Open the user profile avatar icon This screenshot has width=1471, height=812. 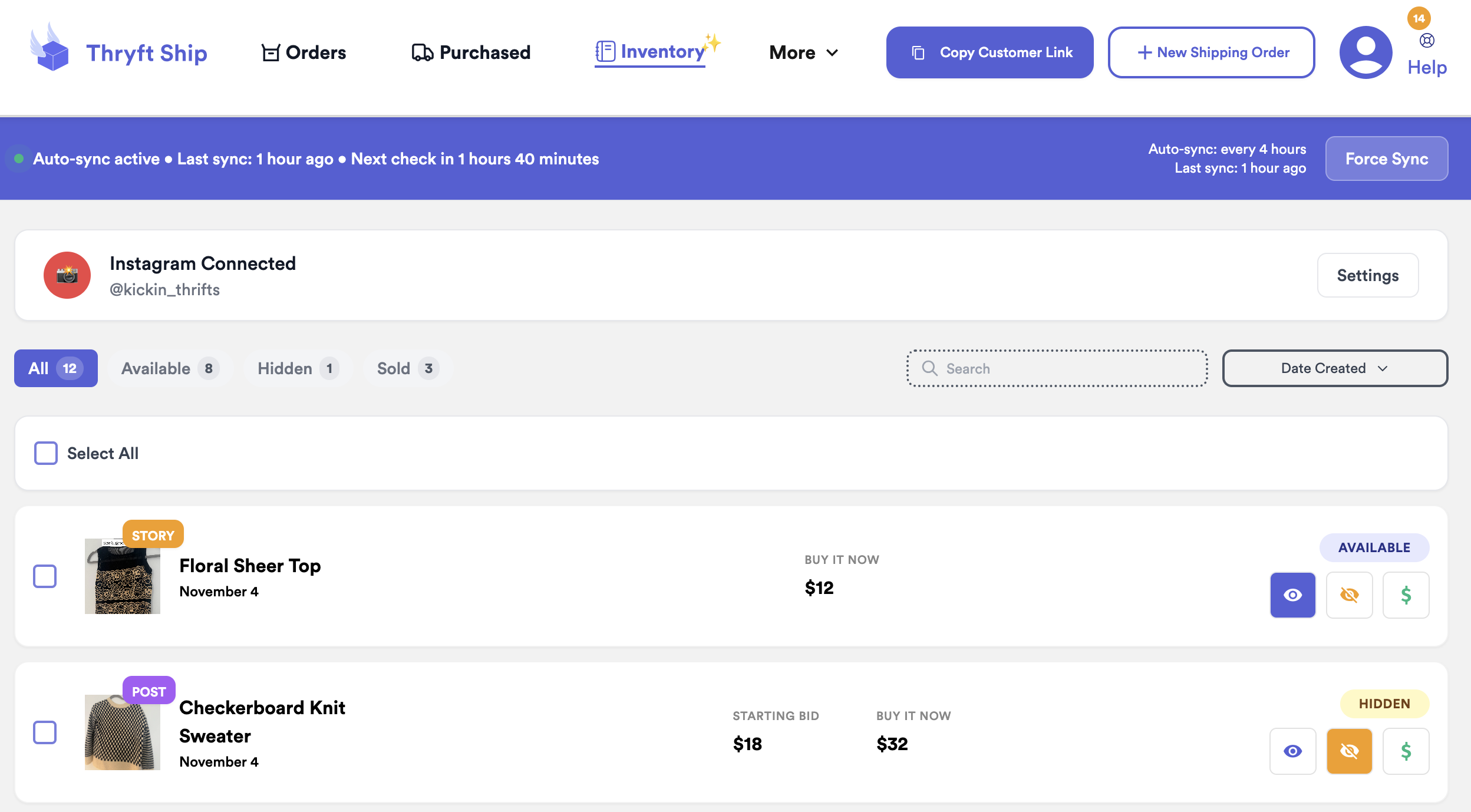1365,52
